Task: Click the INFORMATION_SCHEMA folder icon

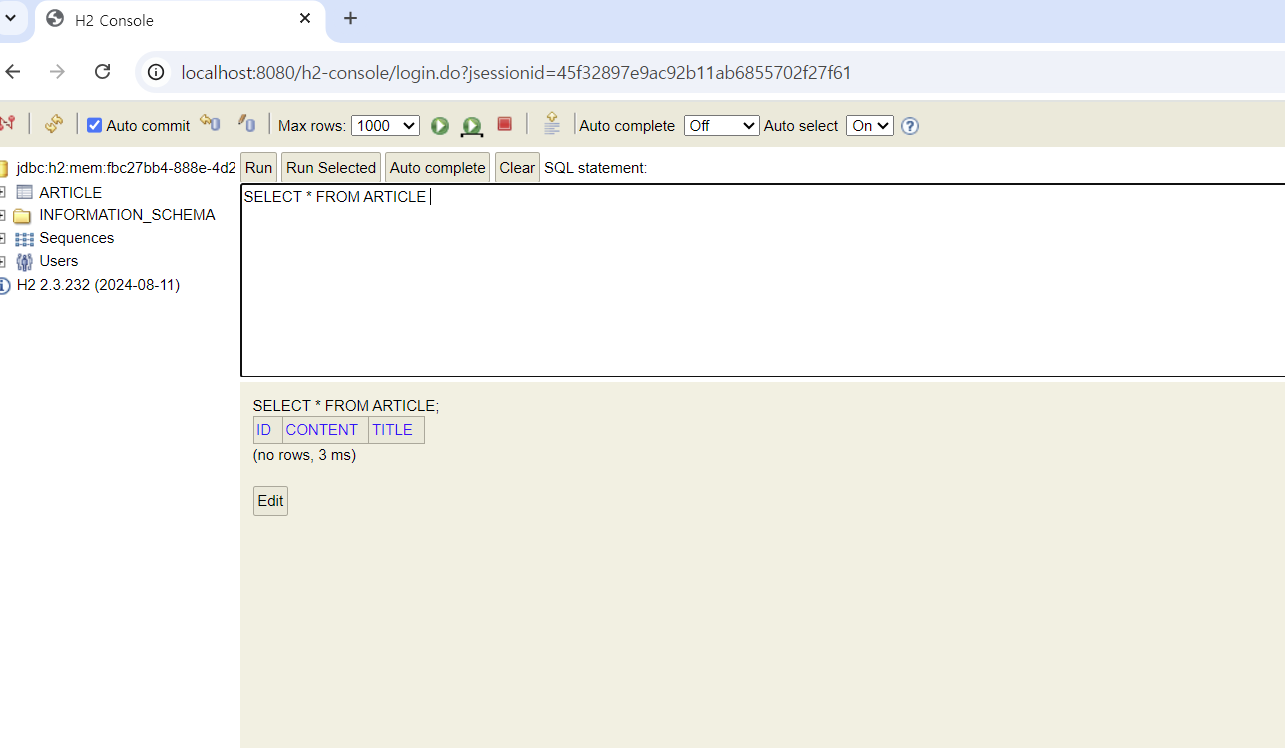Action: pyautogui.click(x=23, y=216)
